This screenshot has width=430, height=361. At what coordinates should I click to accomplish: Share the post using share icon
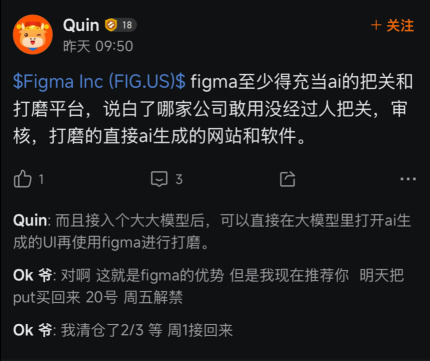coord(287,179)
